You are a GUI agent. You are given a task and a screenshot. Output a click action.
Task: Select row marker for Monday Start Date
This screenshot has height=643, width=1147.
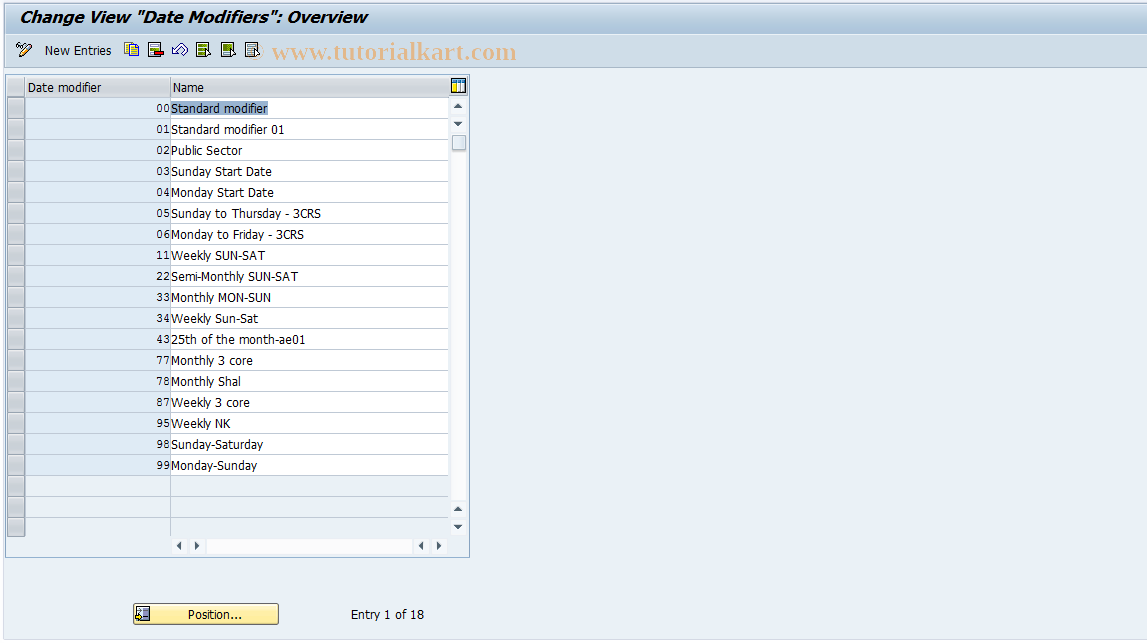(x=16, y=192)
